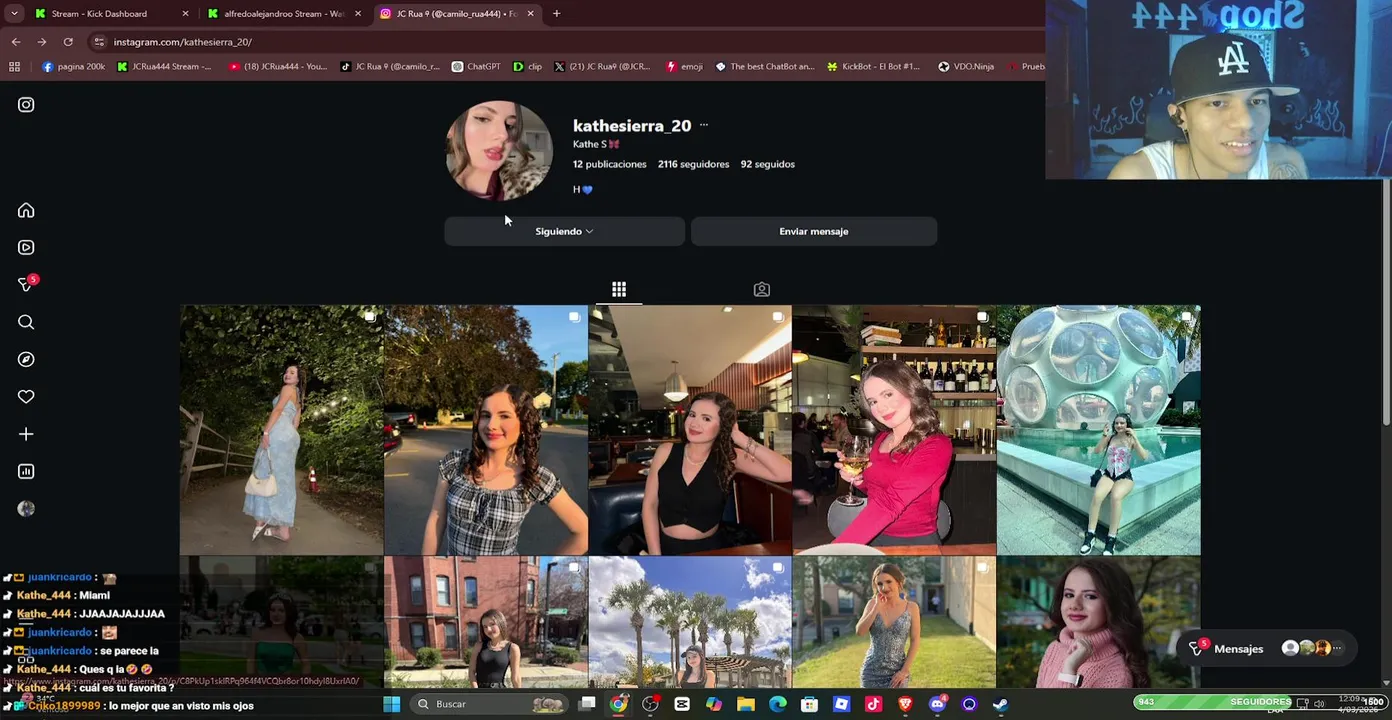The height and width of the screenshot is (720, 1392).
Task: Open post with blue dress on path
Action: tap(281, 430)
